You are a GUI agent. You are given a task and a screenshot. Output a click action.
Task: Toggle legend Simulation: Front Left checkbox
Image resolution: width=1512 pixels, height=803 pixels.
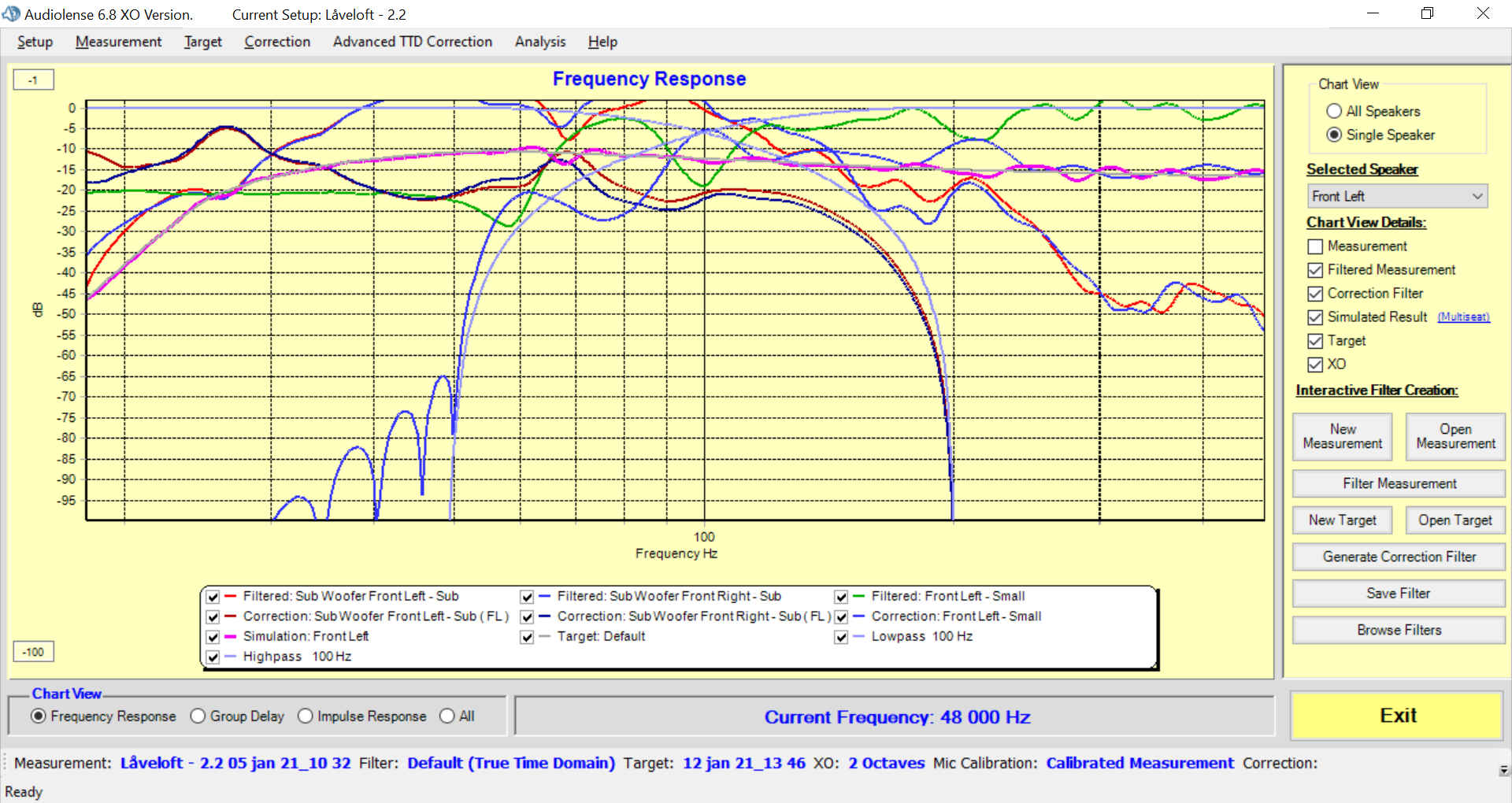click(x=213, y=636)
